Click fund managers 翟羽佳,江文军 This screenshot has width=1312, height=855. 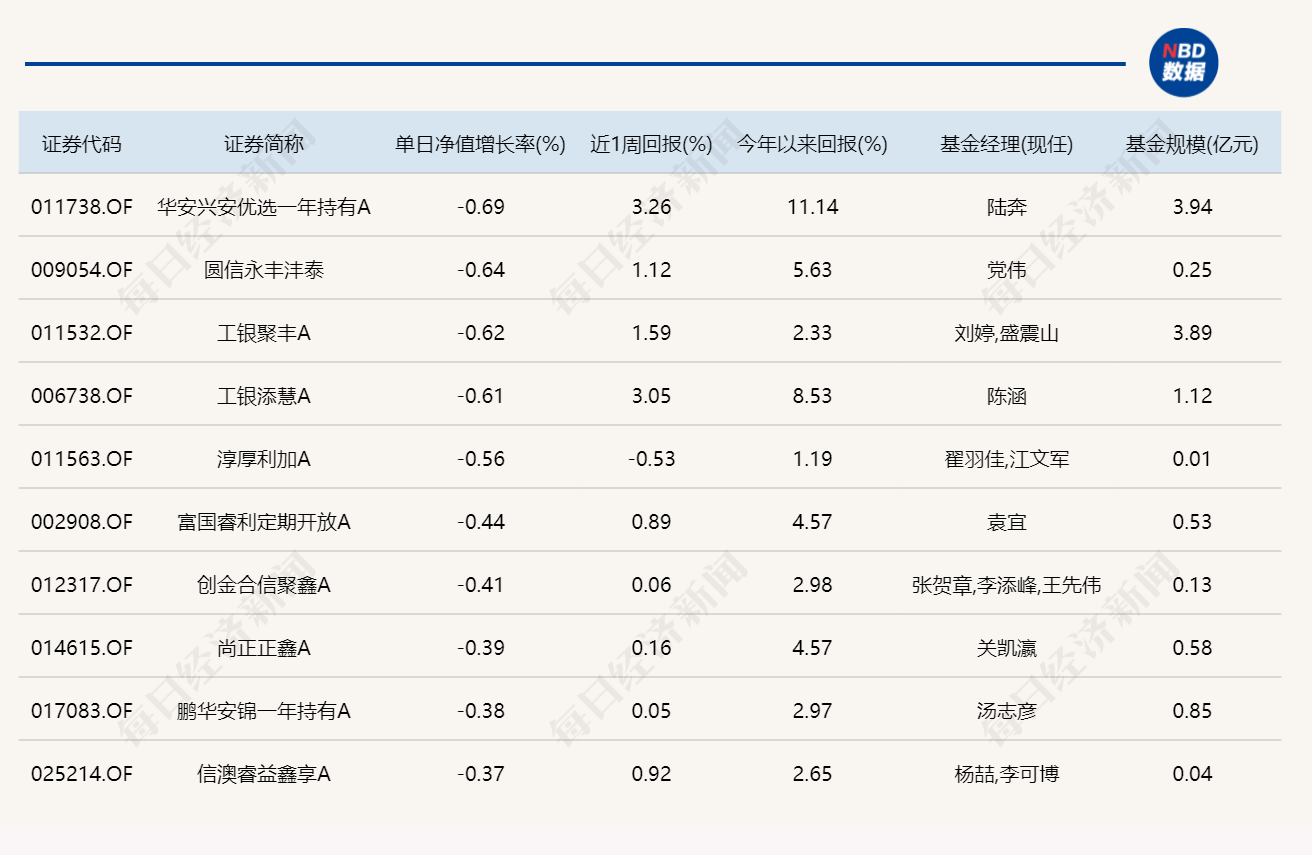pyautogui.click(x=1006, y=459)
